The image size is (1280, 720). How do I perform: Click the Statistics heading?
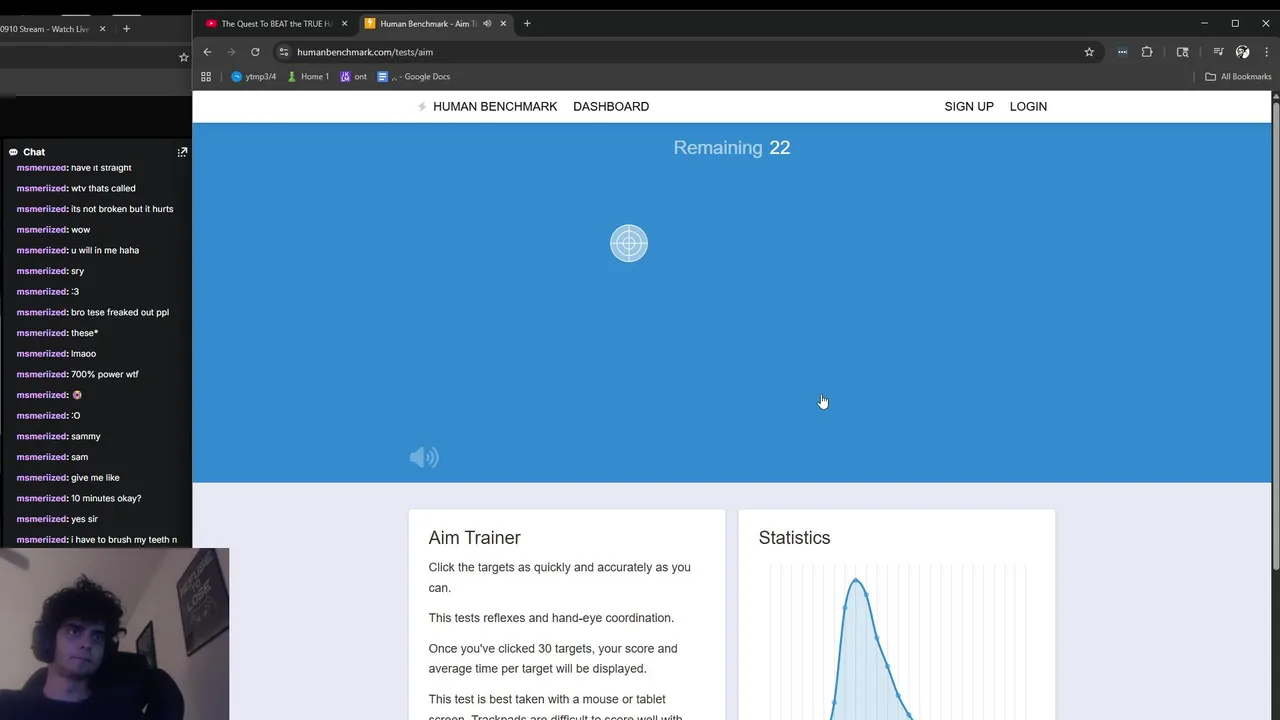794,538
